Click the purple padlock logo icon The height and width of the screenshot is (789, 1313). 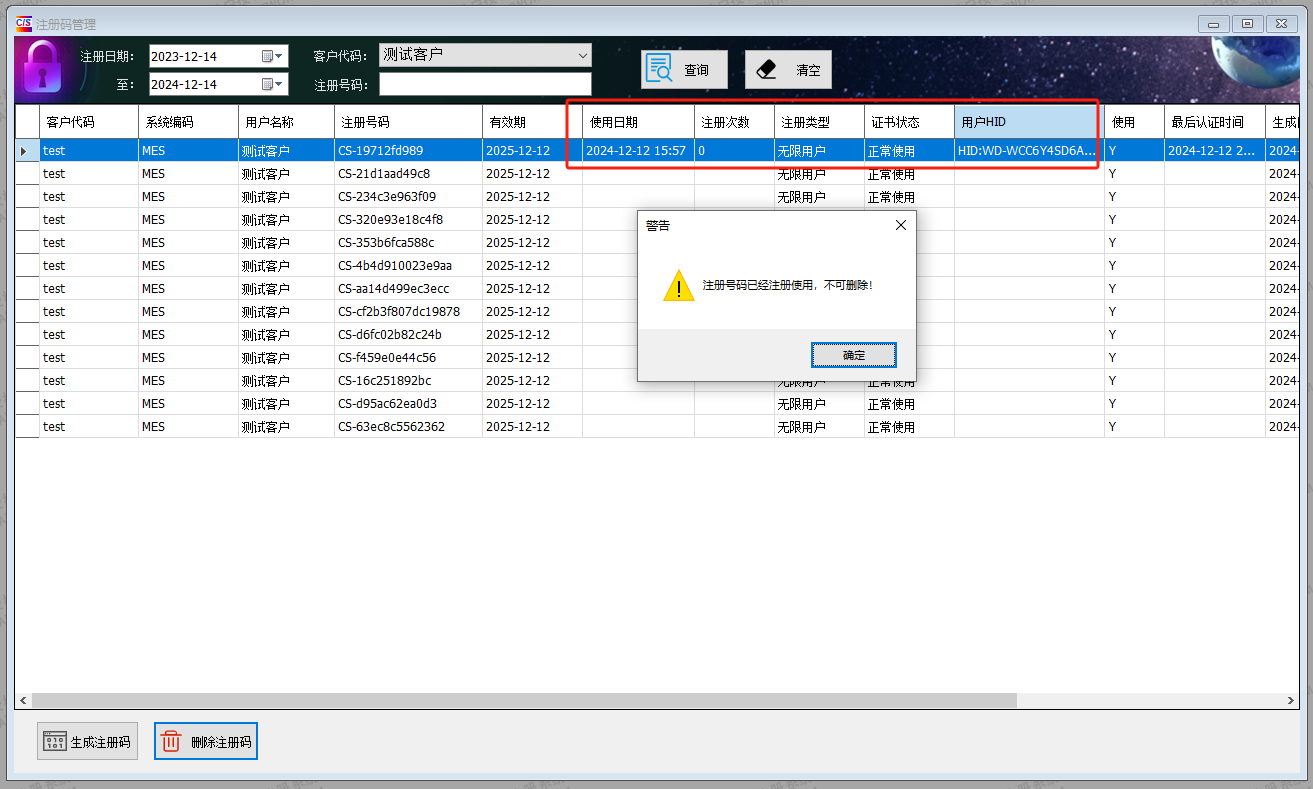(42, 70)
